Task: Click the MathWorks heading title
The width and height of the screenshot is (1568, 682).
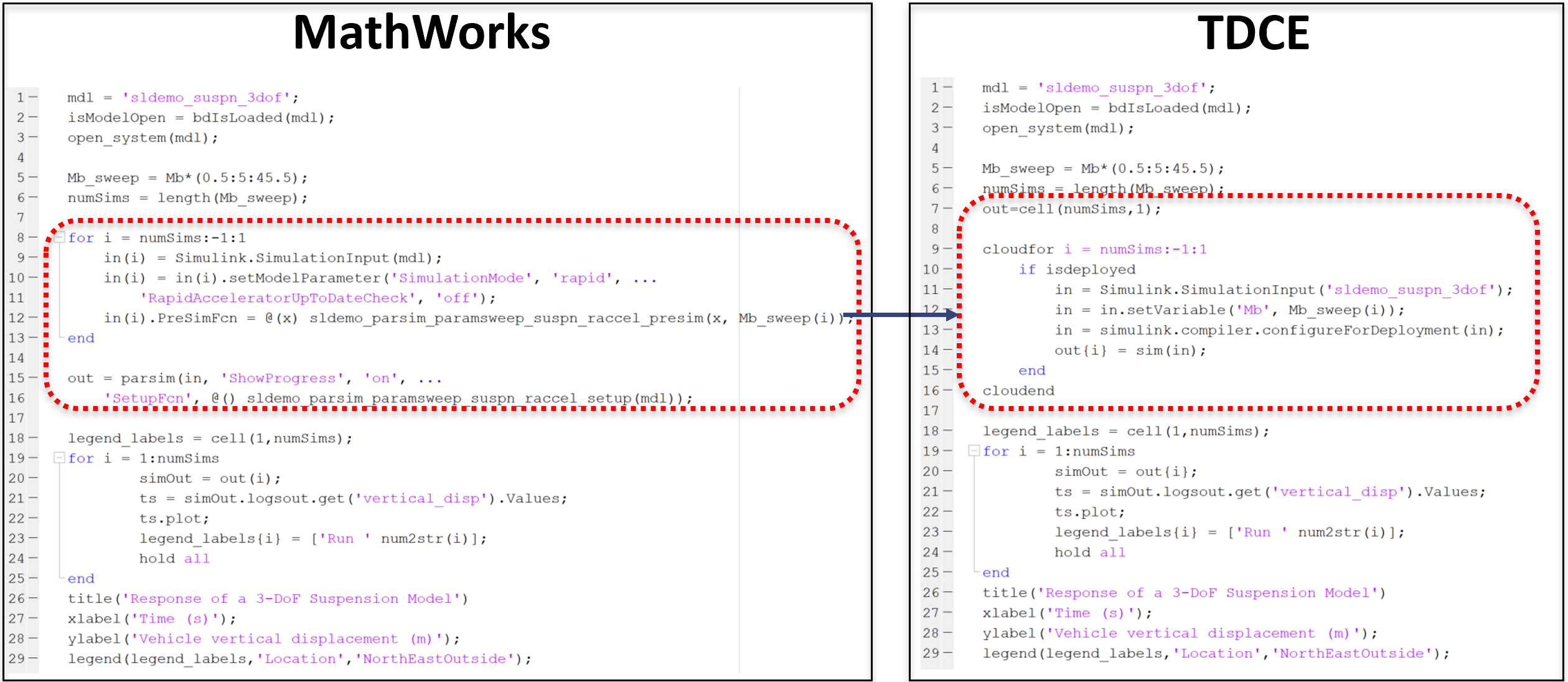Action: (x=421, y=32)
